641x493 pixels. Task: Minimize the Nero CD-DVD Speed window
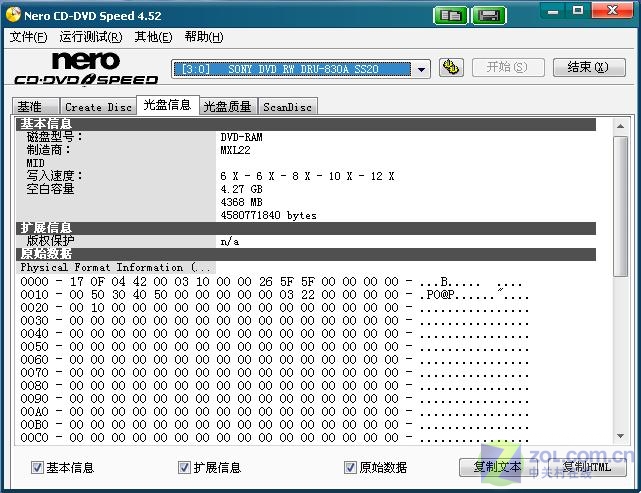(553, 11)
